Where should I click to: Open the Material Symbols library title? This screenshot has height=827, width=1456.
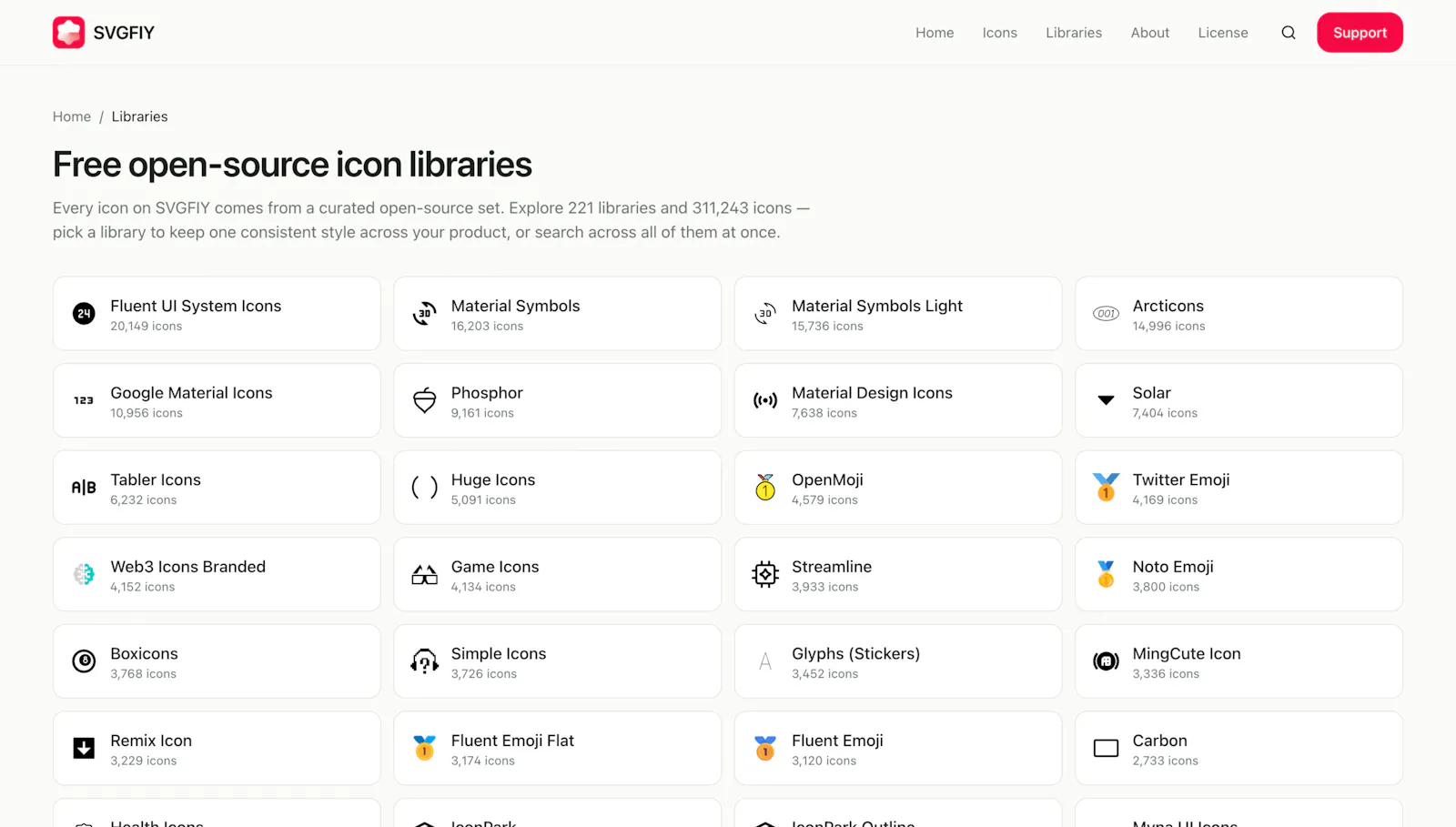(x=515, y=306)
